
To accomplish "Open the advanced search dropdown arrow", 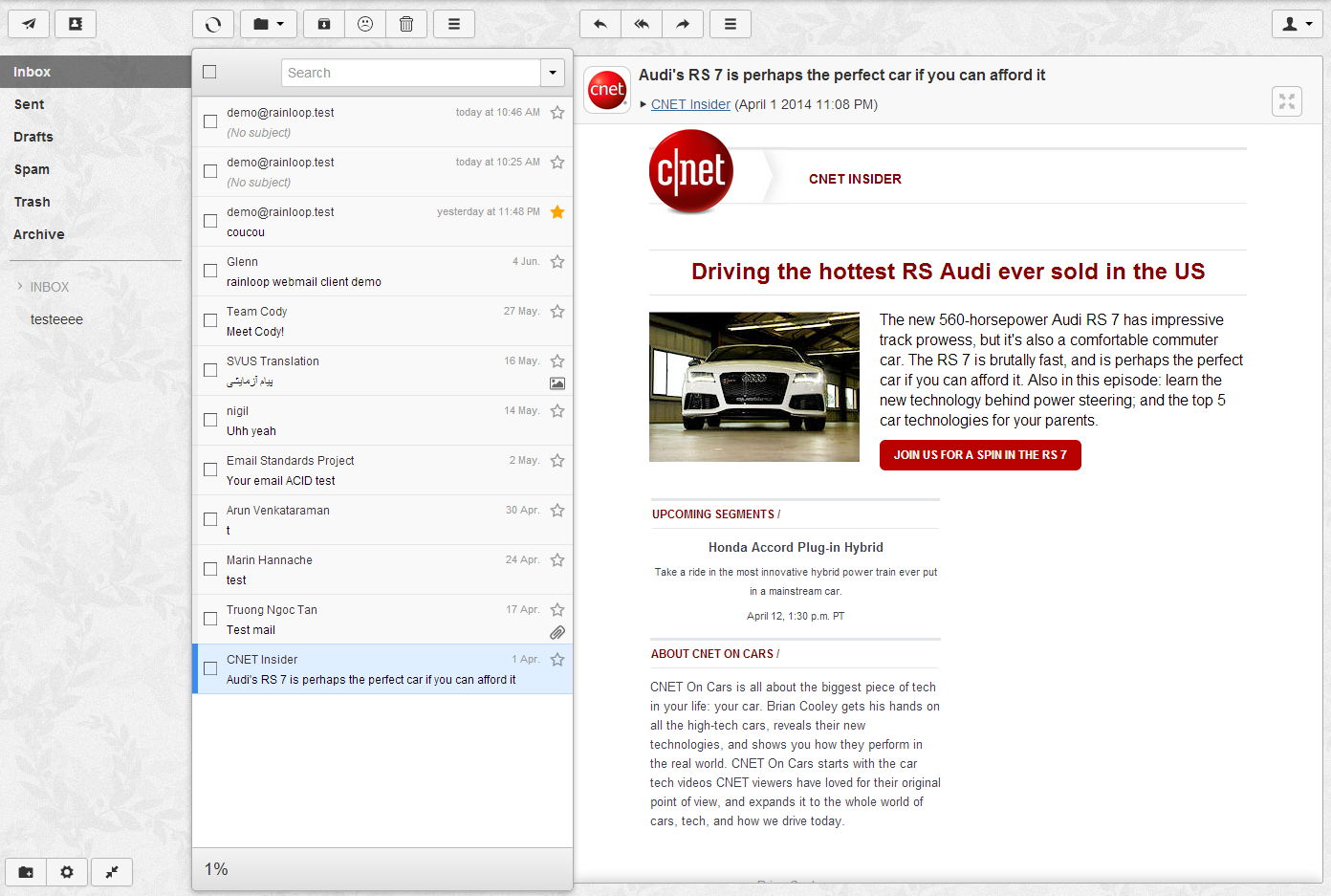I will [553, 73].
